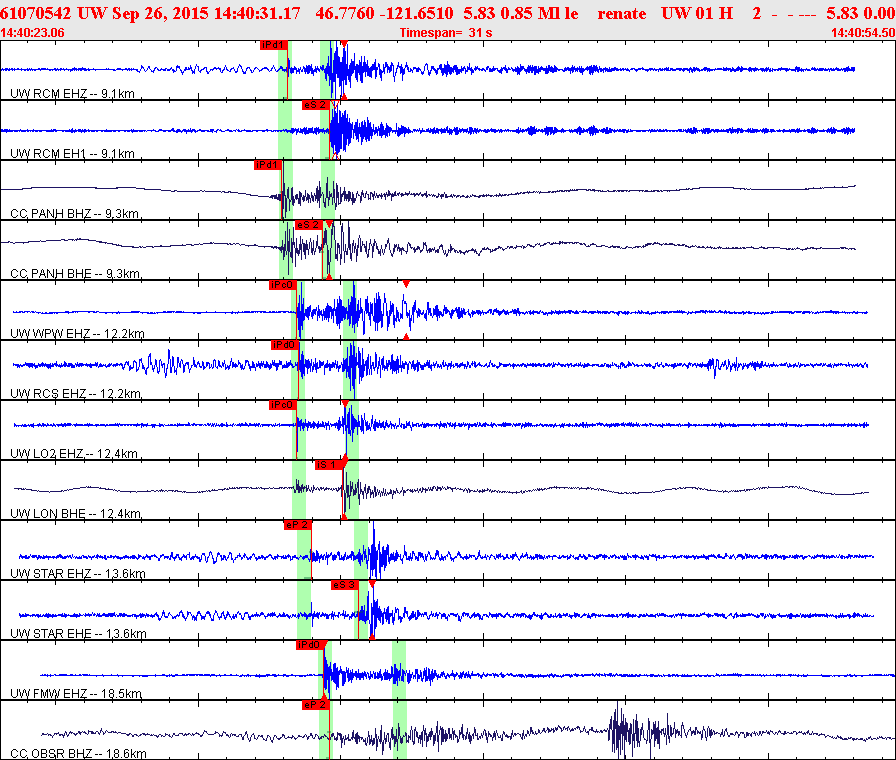Select the eS 2 pick flag on RCM EH1

[x=315, y=104]
